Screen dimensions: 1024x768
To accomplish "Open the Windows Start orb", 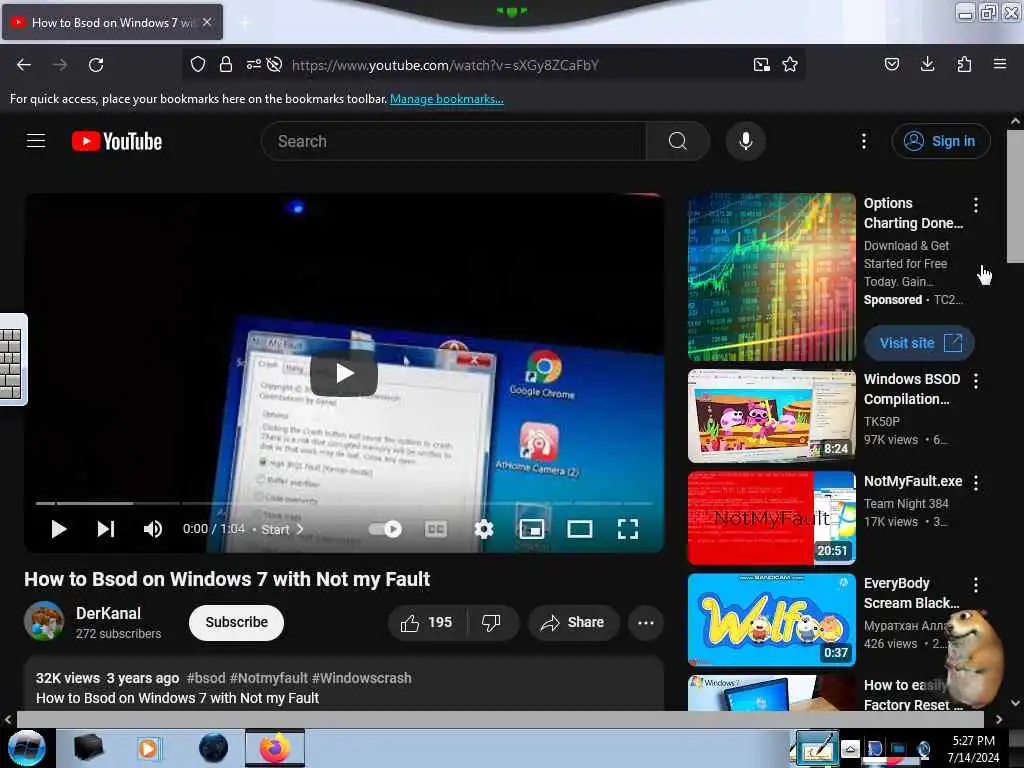I will click(27, 748).
